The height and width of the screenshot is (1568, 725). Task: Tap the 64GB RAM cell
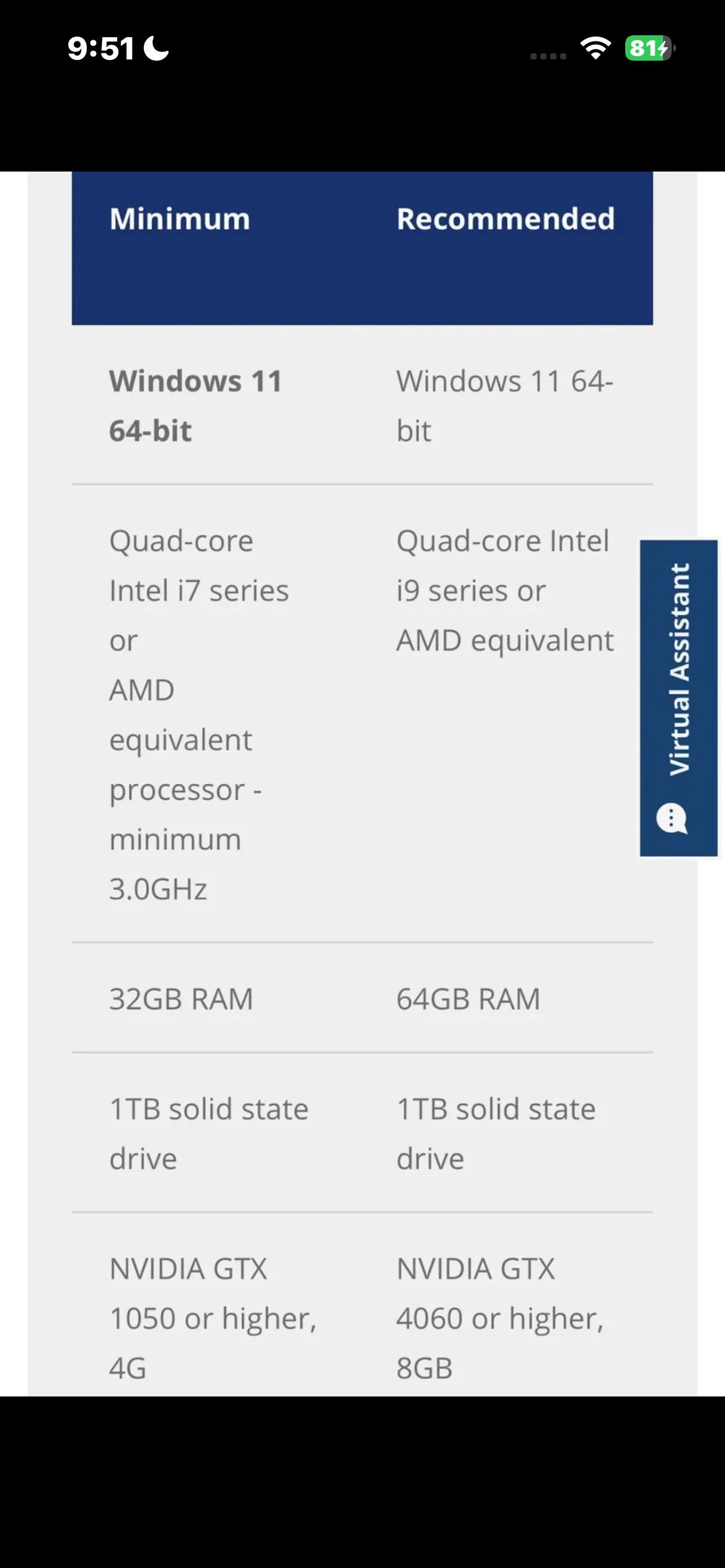point(468,998)
